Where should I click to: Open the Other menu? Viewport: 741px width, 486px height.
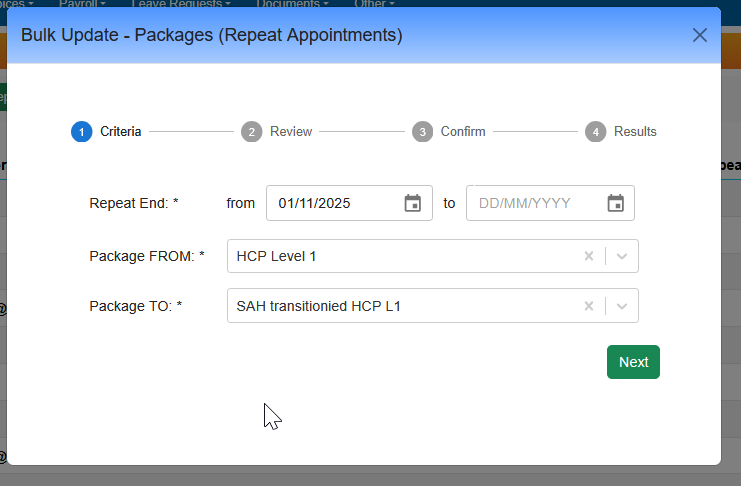373,4
